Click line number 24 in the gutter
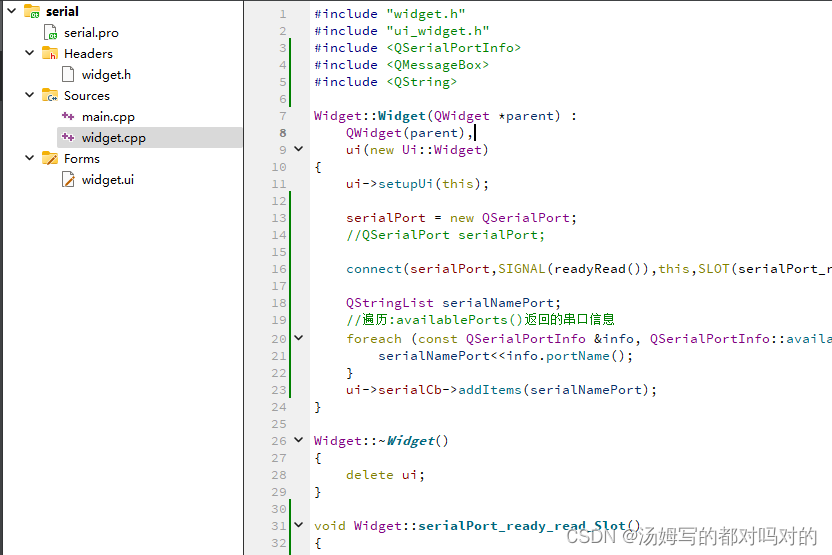Screen dimensions: 832x555 click(x=279, y=407)
